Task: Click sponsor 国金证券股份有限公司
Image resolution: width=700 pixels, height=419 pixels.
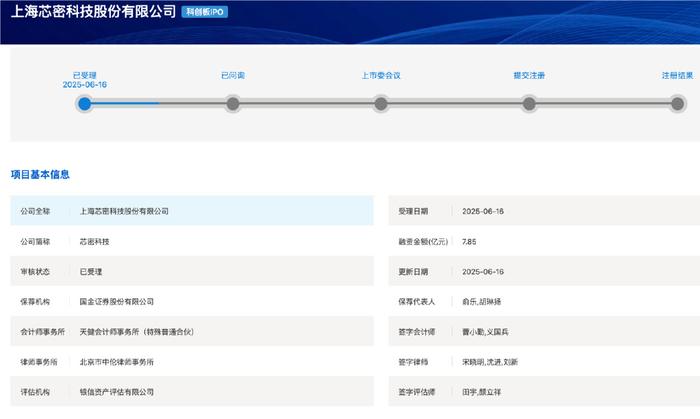Action: [117, 302]
